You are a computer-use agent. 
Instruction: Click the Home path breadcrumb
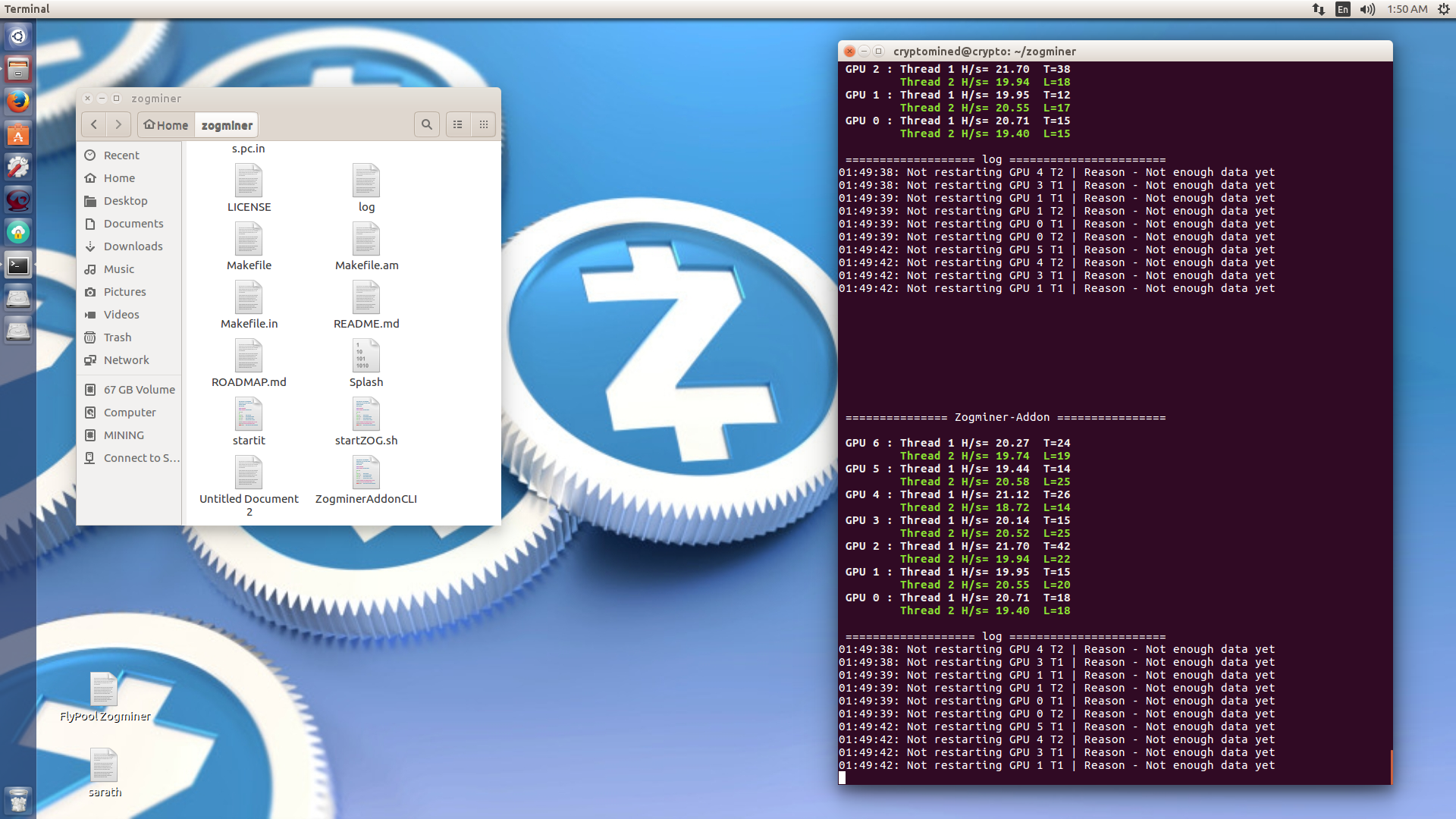pos(166,125)
